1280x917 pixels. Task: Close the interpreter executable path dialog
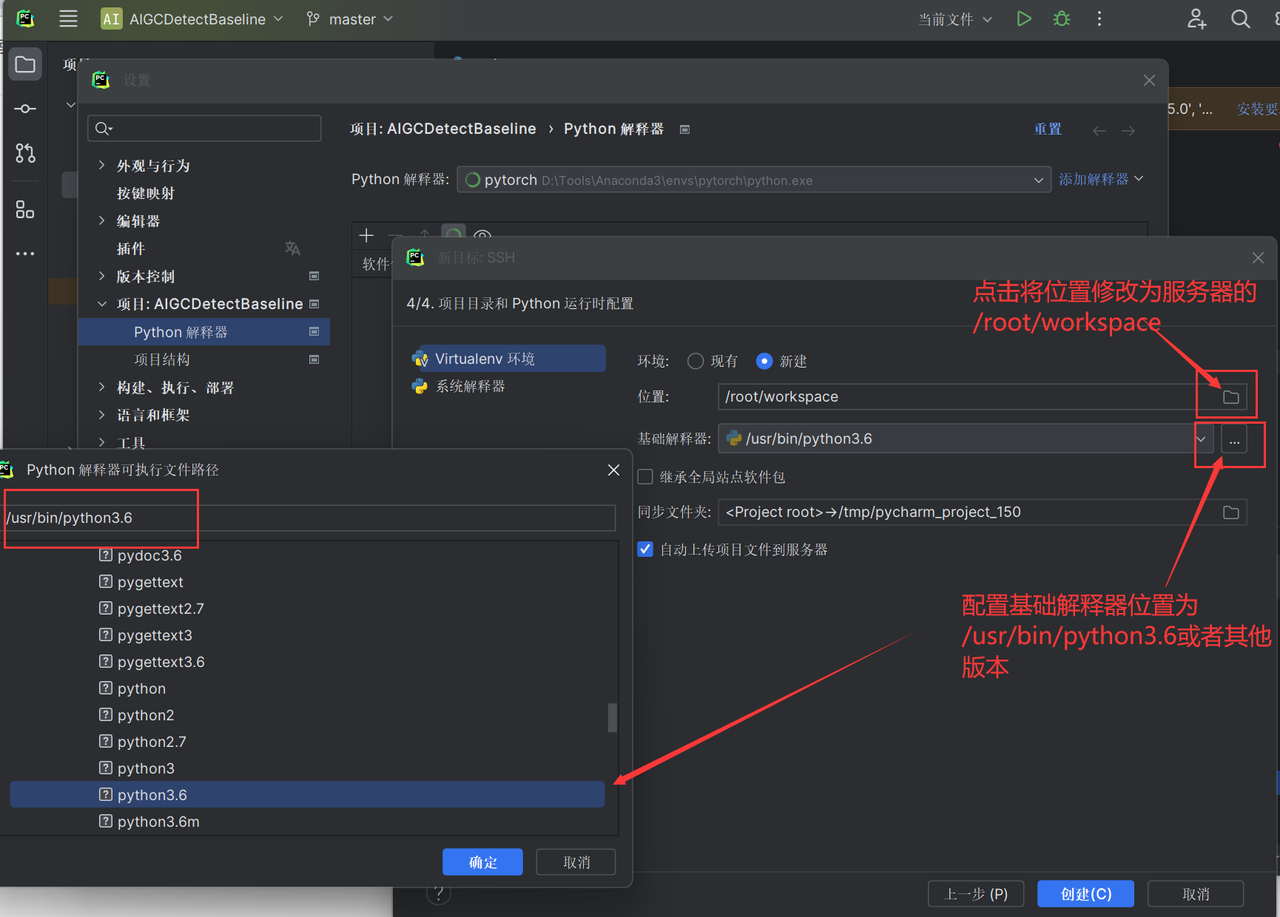[x=614, y=470]
